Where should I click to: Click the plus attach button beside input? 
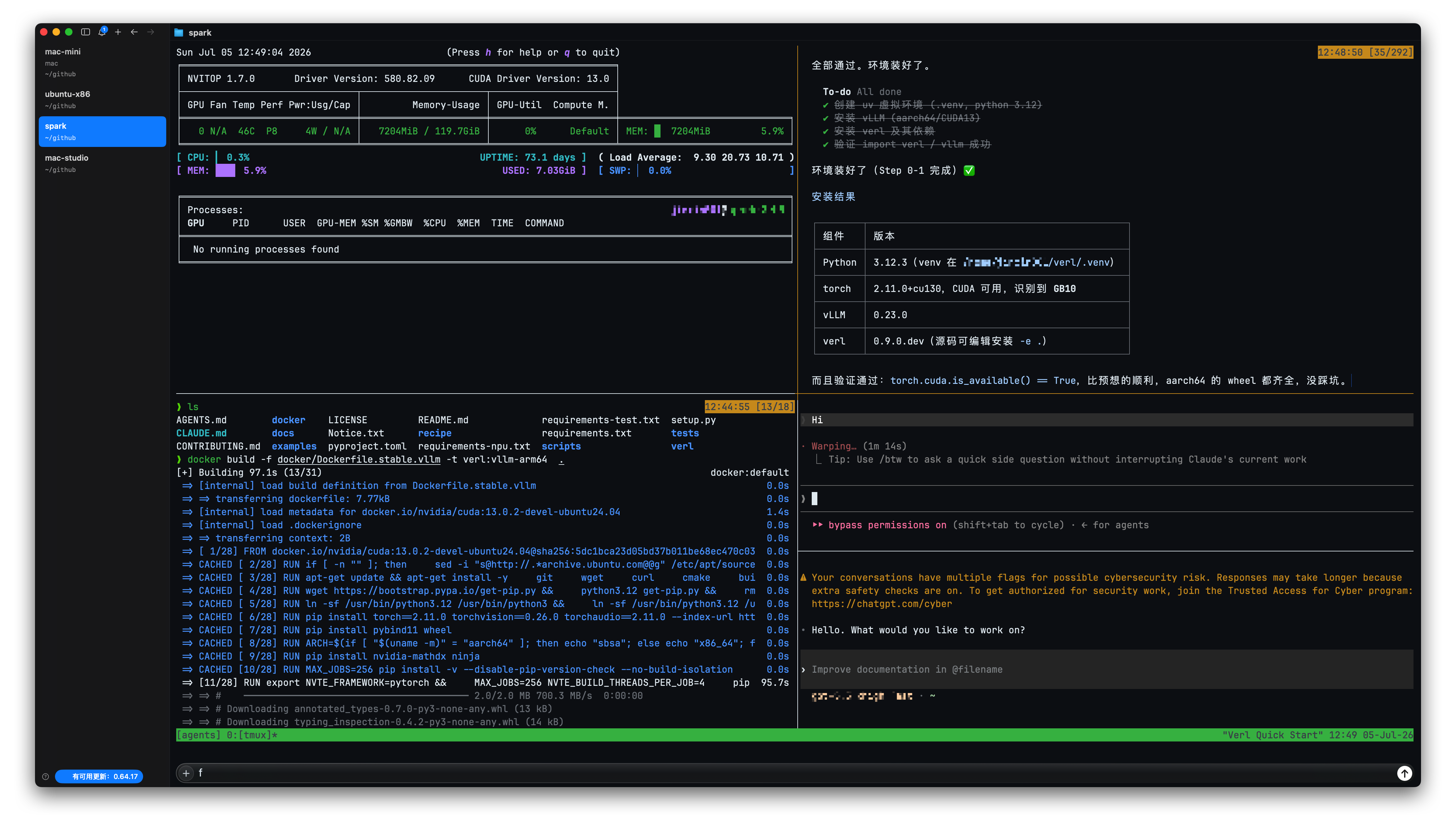pos(186,773)
